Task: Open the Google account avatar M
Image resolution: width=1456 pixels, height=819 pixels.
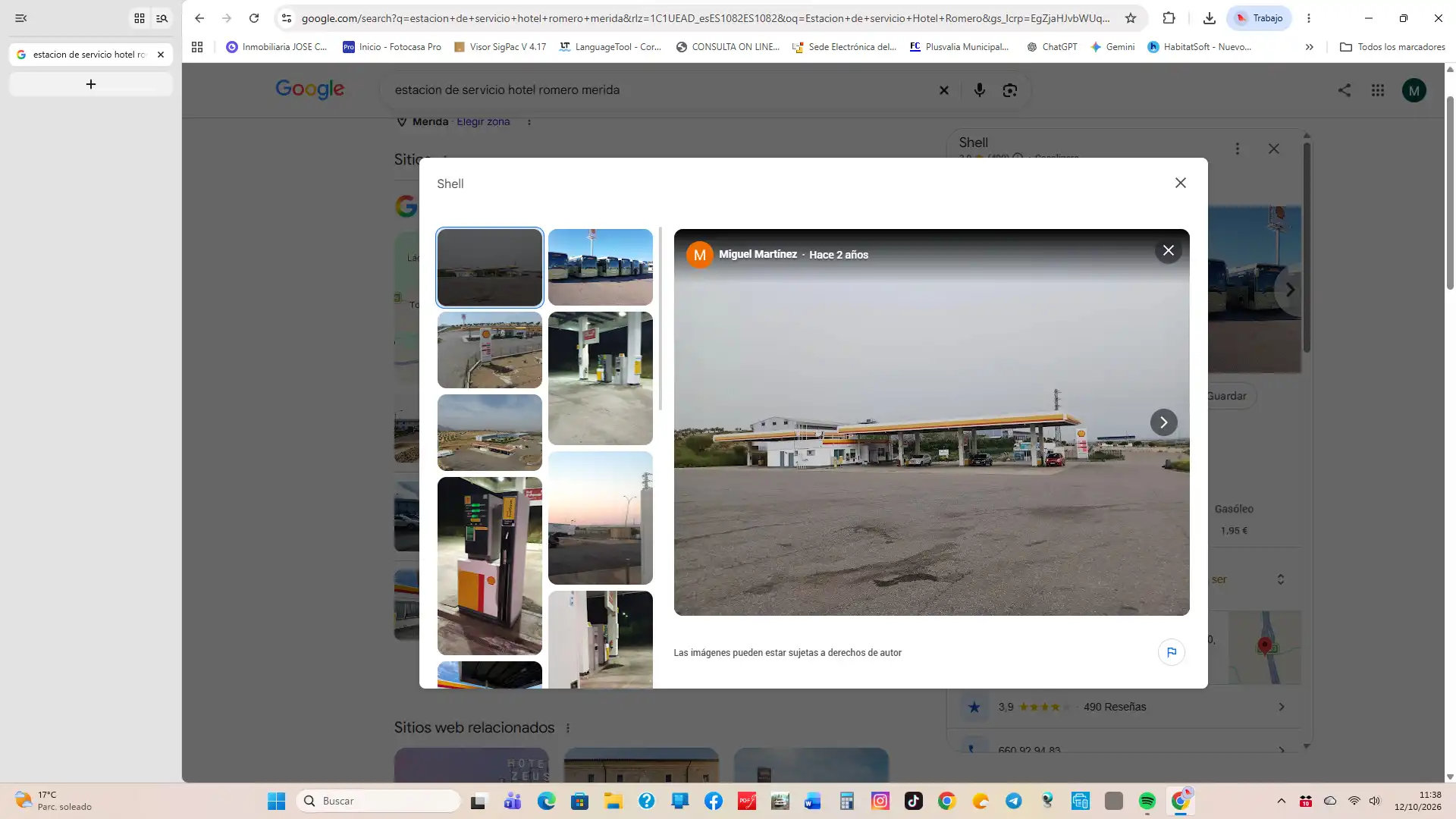Action: pos(1414,90)
